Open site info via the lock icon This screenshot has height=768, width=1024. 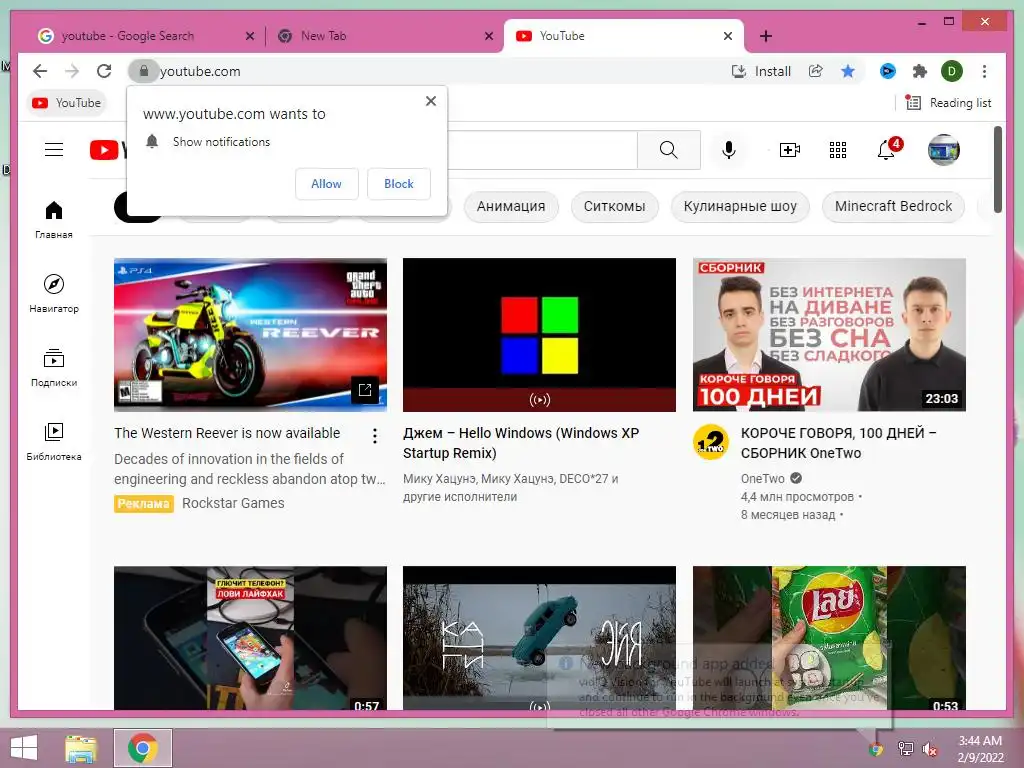[x=144, y=71]
